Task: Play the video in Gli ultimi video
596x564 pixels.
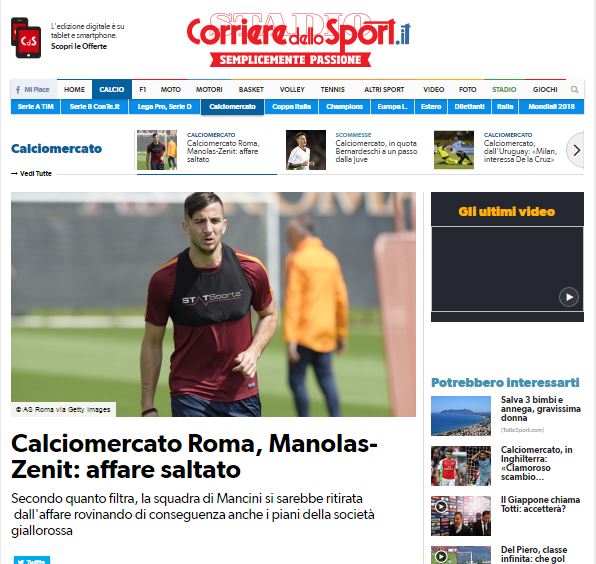Action: point(569,297)
